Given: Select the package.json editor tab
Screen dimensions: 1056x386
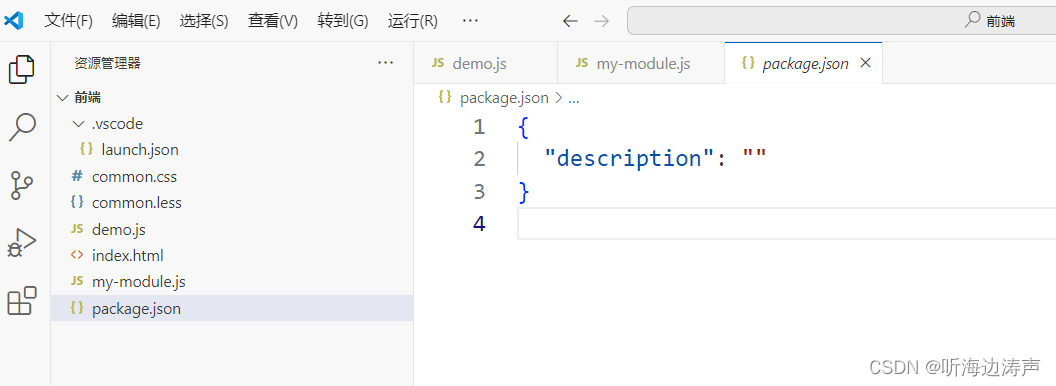Looking at the screenshot, I should 803,63.
